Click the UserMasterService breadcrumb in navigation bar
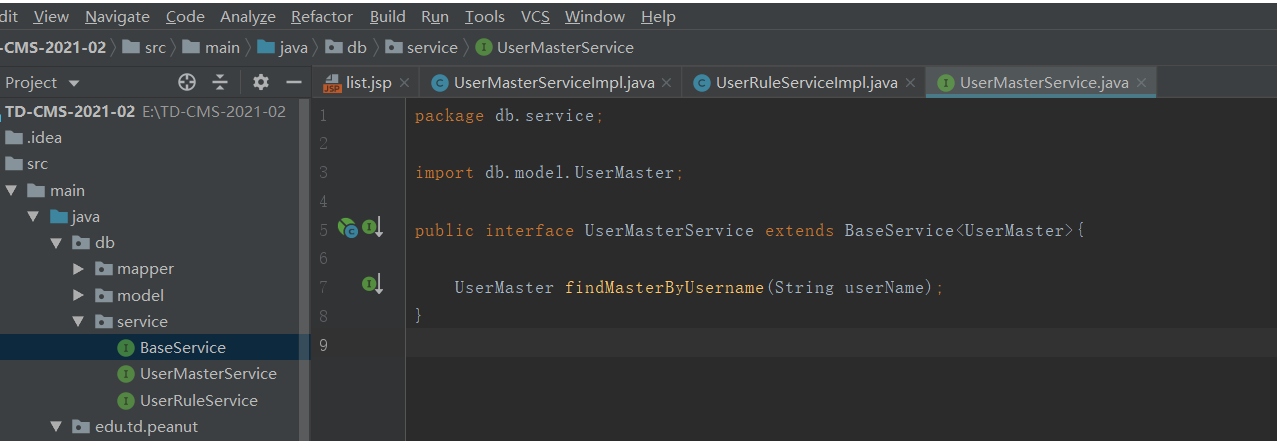 [x=555, y=47]
